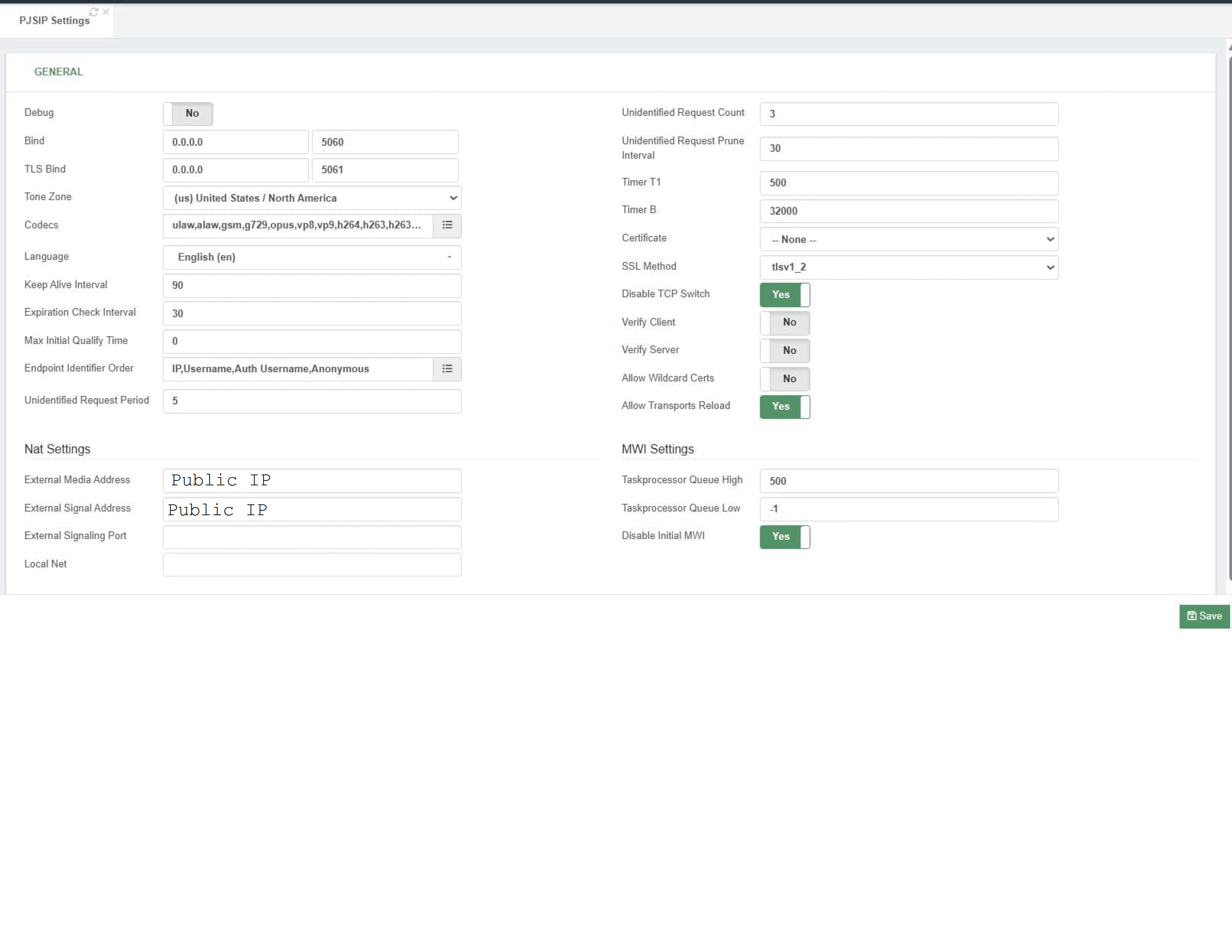
Task: Click the Bind port 5060 field
Action: tap(385, 142)
